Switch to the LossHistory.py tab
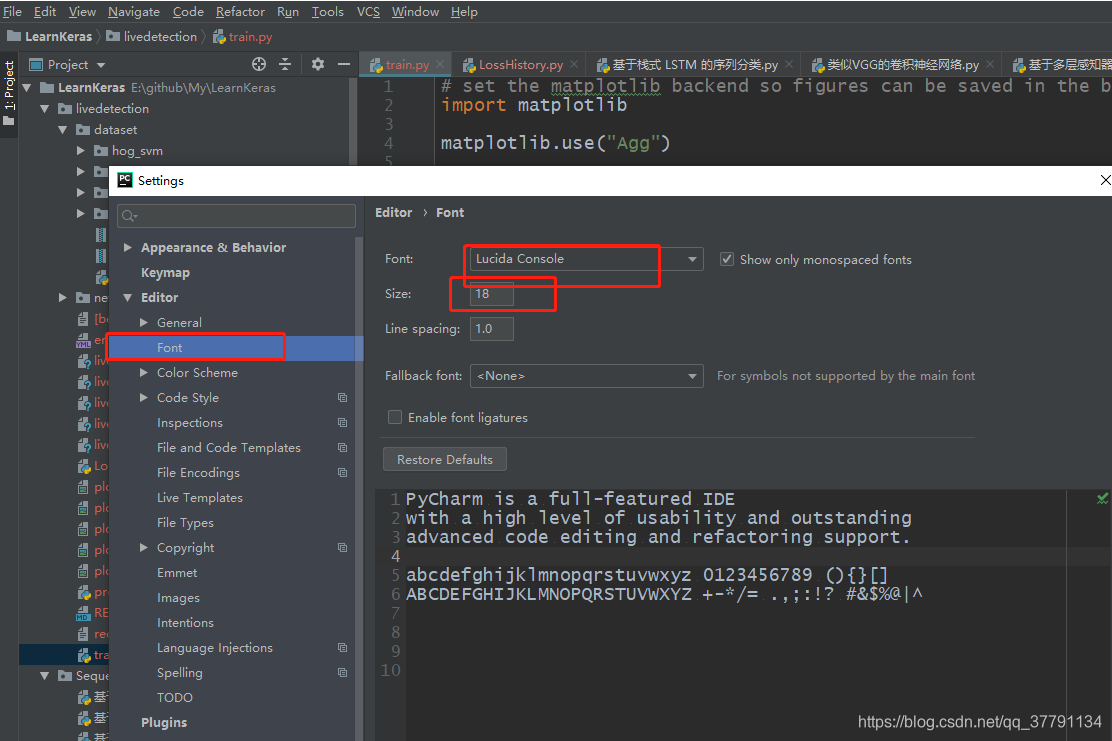This screenshot has width=1112, height=741. 521,65
